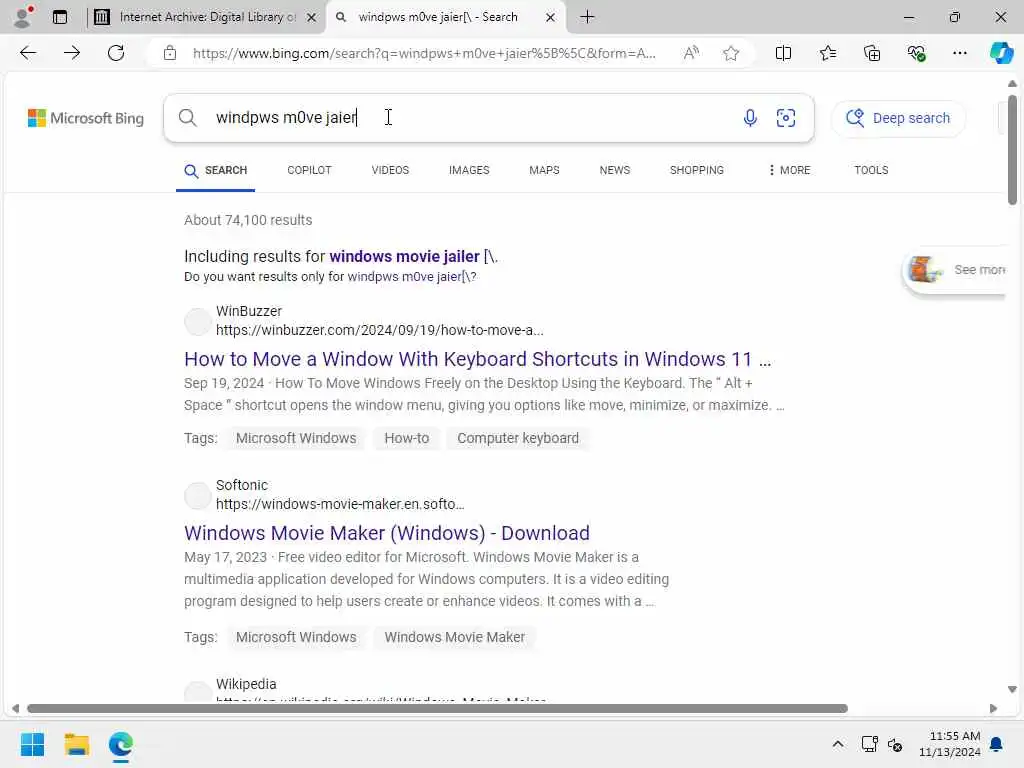Switch to COPILOT tab
This screenshot has width=1024, height=768.
pyautogui.click(x=309, y=170)
